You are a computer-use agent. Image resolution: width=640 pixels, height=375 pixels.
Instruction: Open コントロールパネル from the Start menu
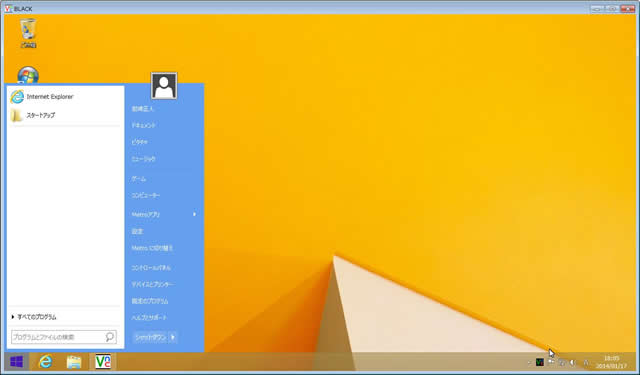tap(151, 268)
